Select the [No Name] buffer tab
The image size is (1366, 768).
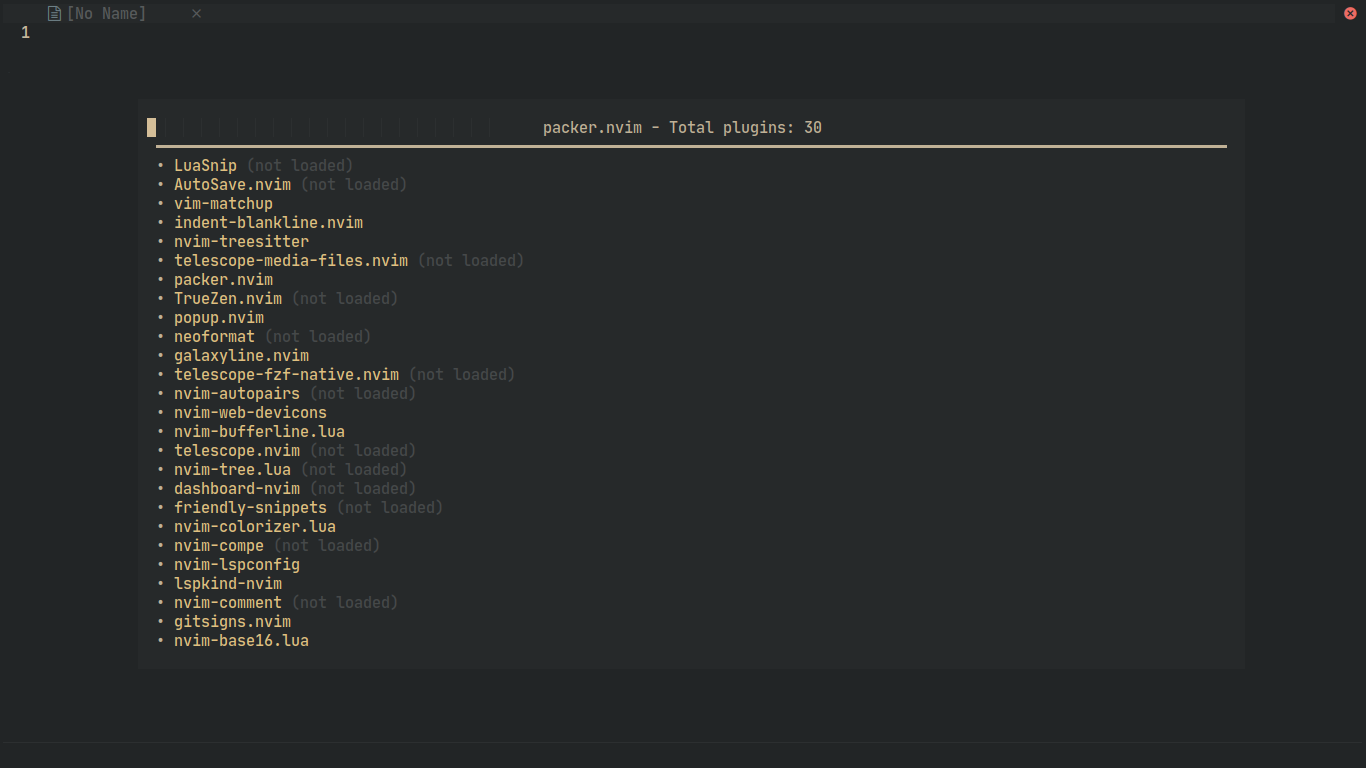click(x=106, y=13)
